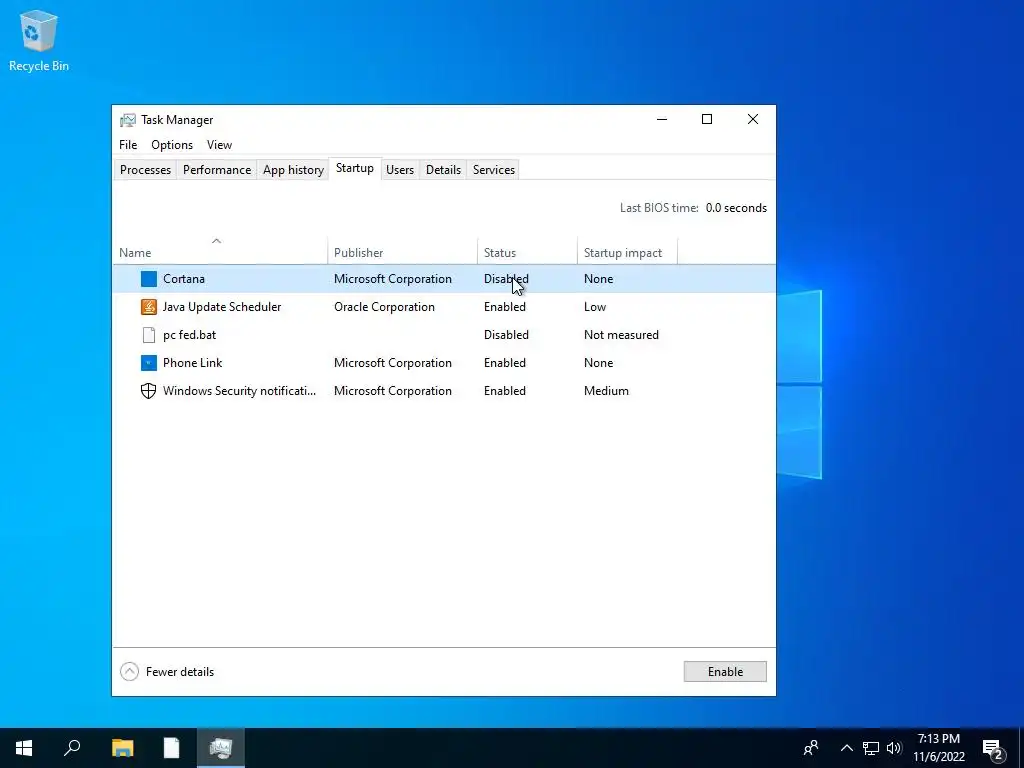Click the blank document taskbar icon
The width and height of the screenshot is (1024, 768).
(171, 748)
